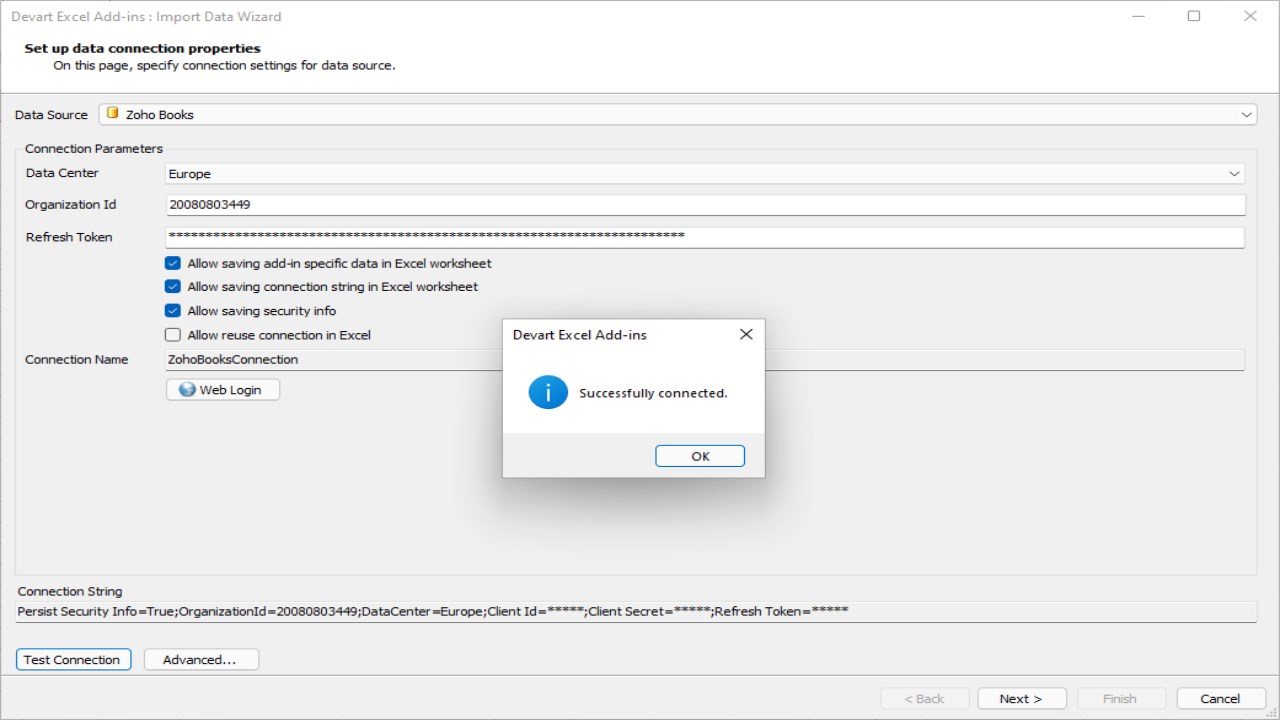Enable Allow reuse connection in Excel
Viewport: 1280px width, 720px height.
[173, 335]
